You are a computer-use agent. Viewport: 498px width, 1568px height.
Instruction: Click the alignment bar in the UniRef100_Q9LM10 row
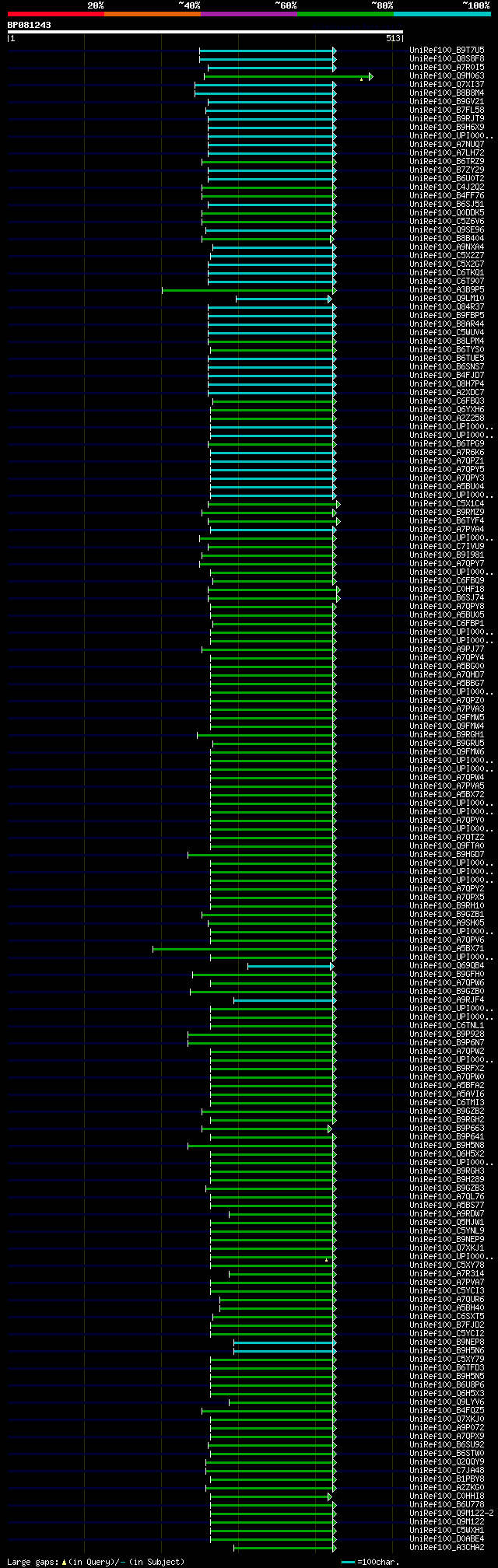[x=284, y=299]
